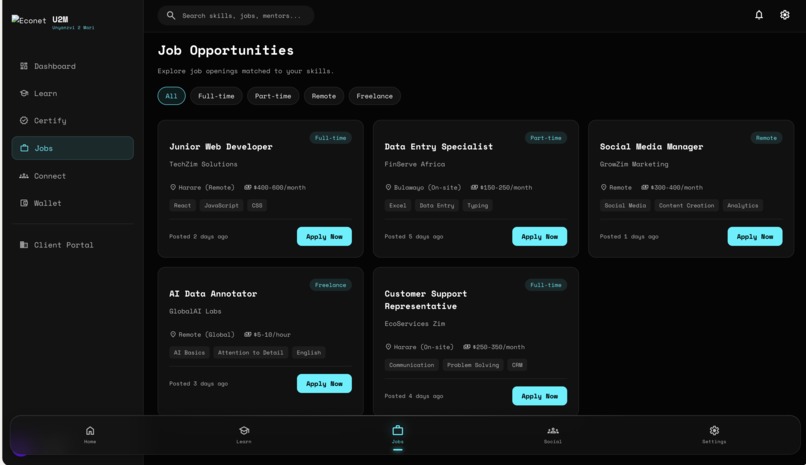Click the Dashboard icon in sidebar

(24, 66)
